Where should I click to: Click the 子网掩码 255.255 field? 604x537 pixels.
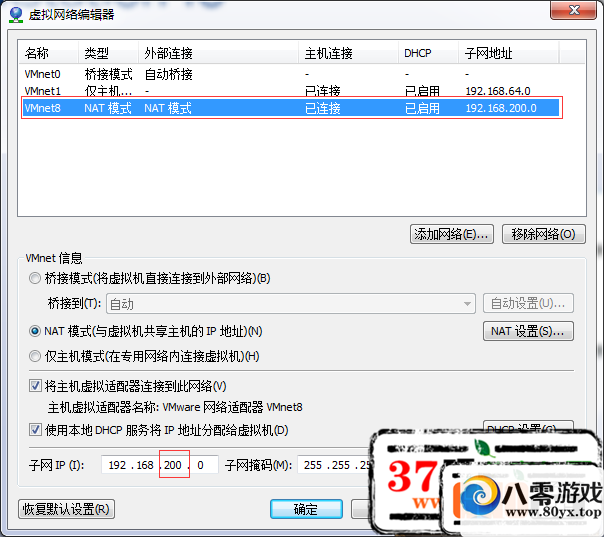[x=334, y=465]
